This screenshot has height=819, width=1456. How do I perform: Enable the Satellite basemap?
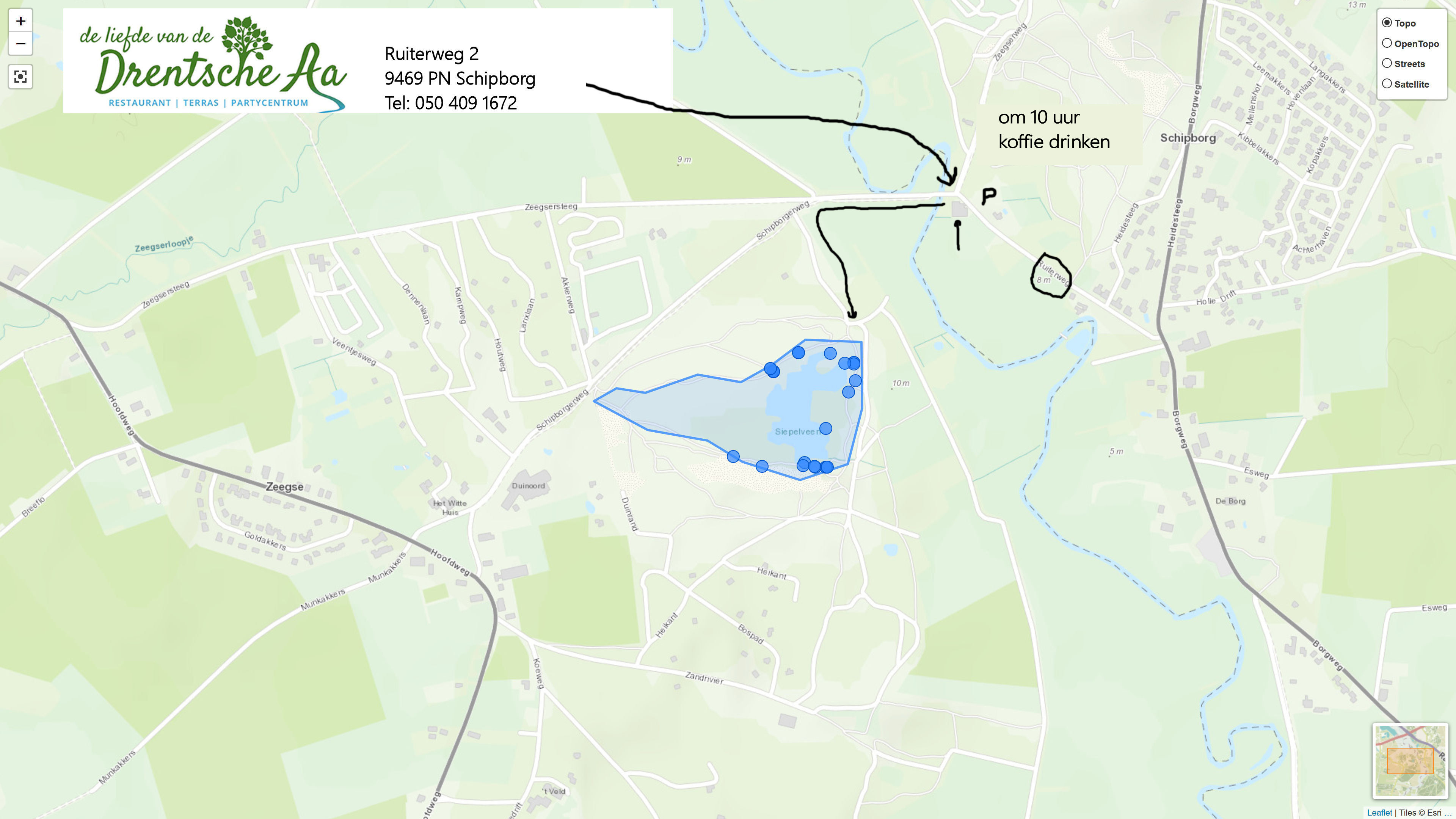click(x=1387, y=84)
